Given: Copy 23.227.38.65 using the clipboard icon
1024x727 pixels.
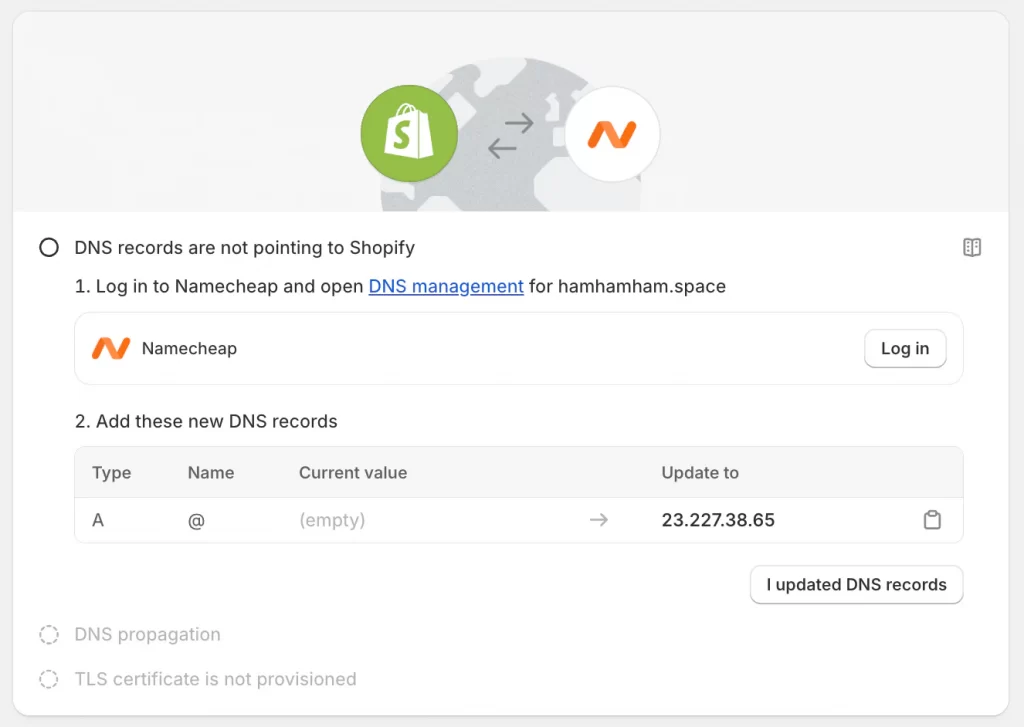Looking at the screenshot, I should (x=932, y=520).
